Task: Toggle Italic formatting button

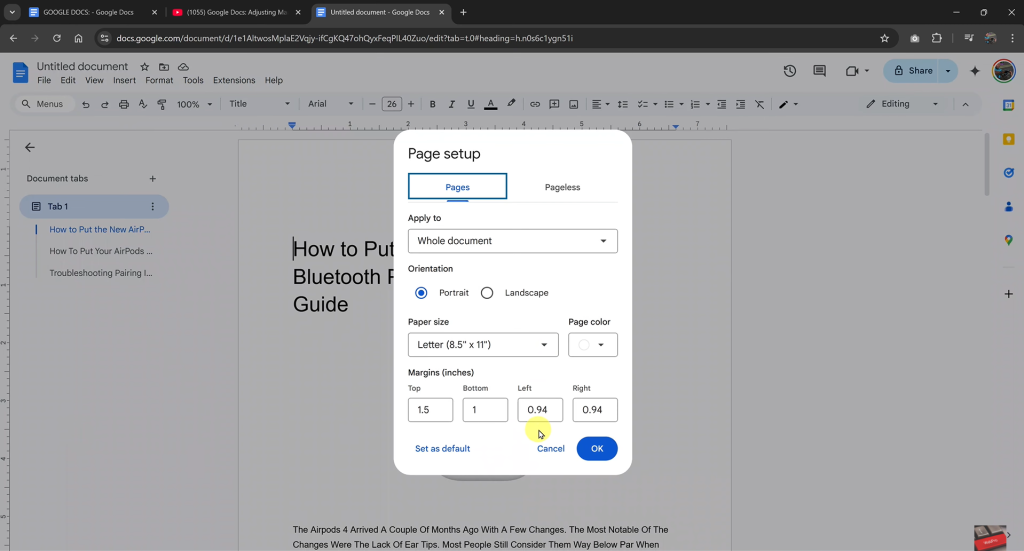Action: click(451, 104)
